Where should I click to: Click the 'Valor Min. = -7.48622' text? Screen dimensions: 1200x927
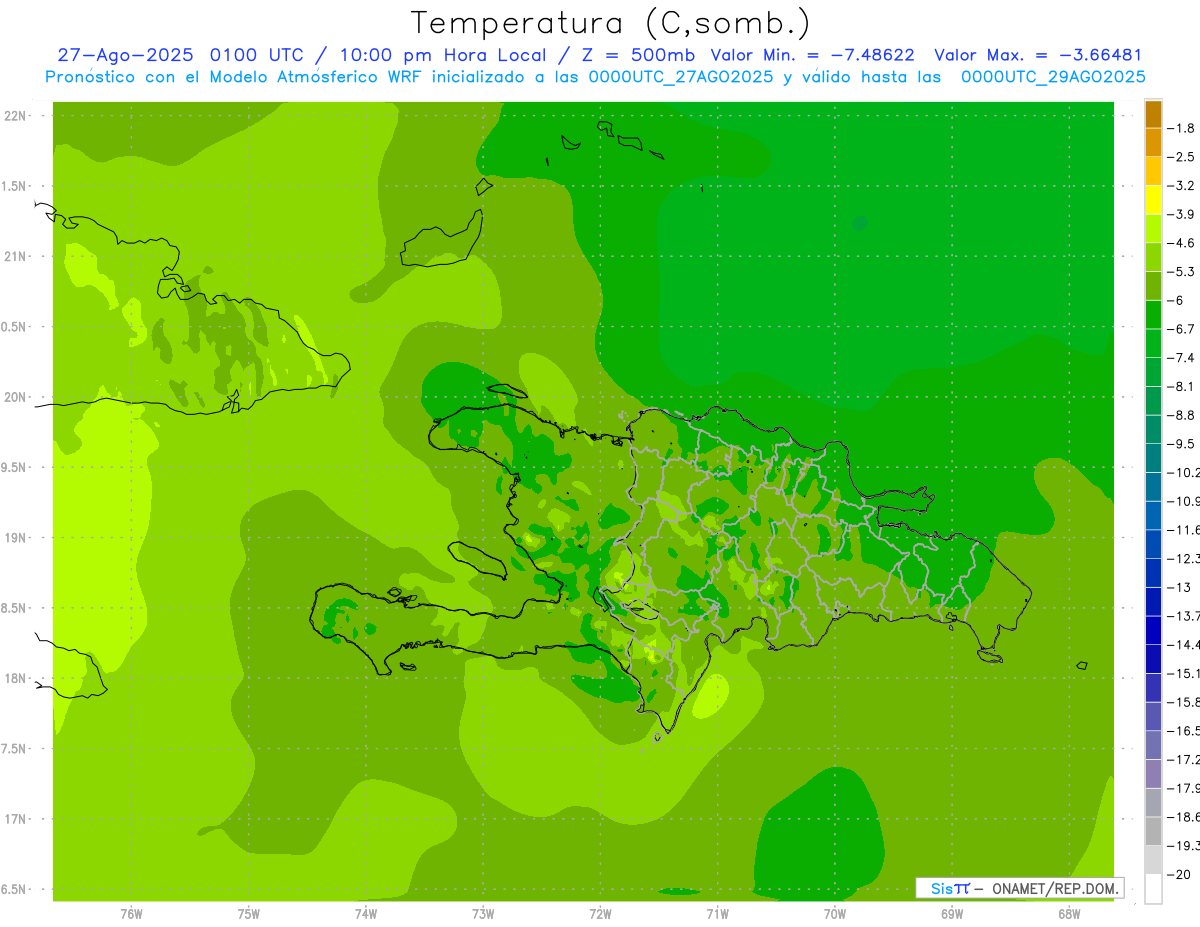tap(812, 55)
